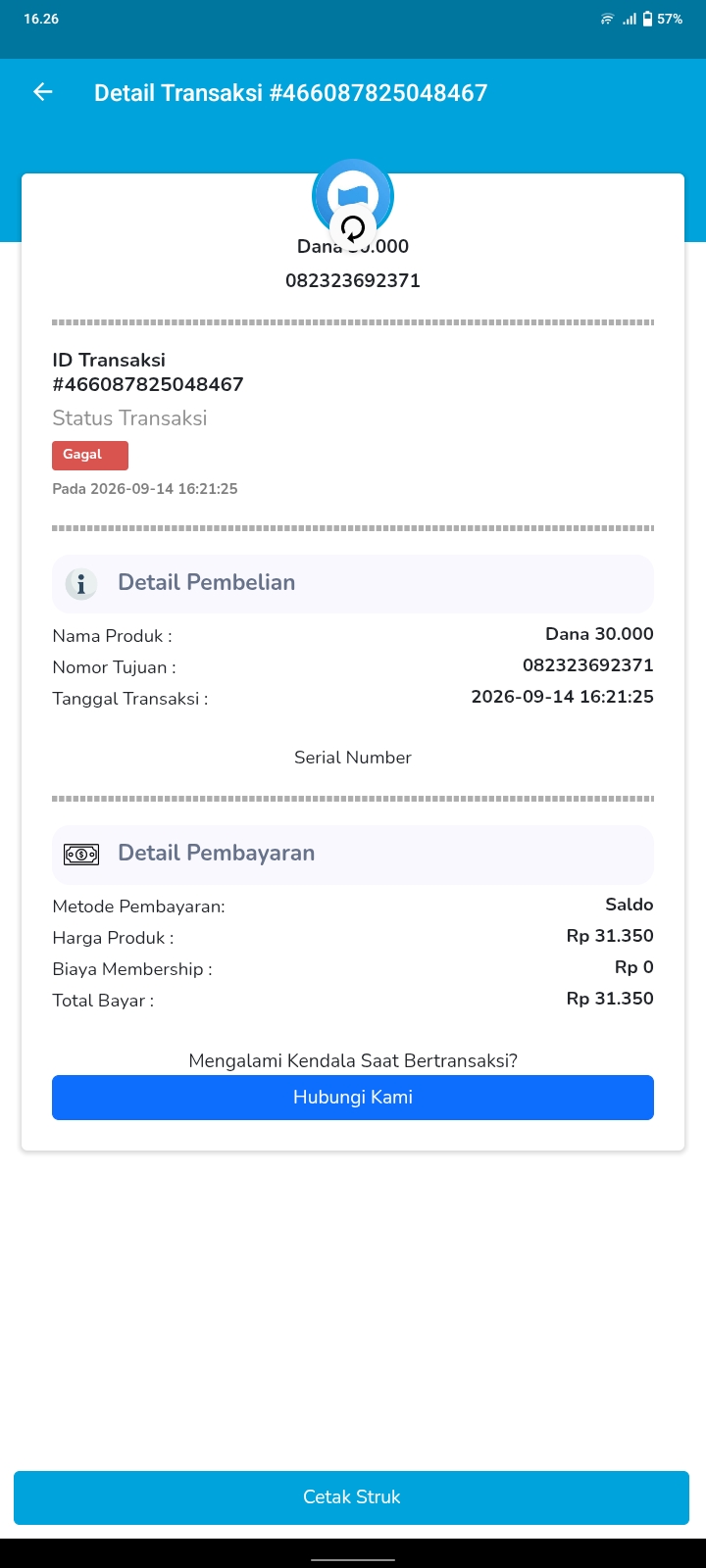Tap the destination number 082323692371 under logo
The width and height of the screenshot is (706, 1568).
click(353, 280)
